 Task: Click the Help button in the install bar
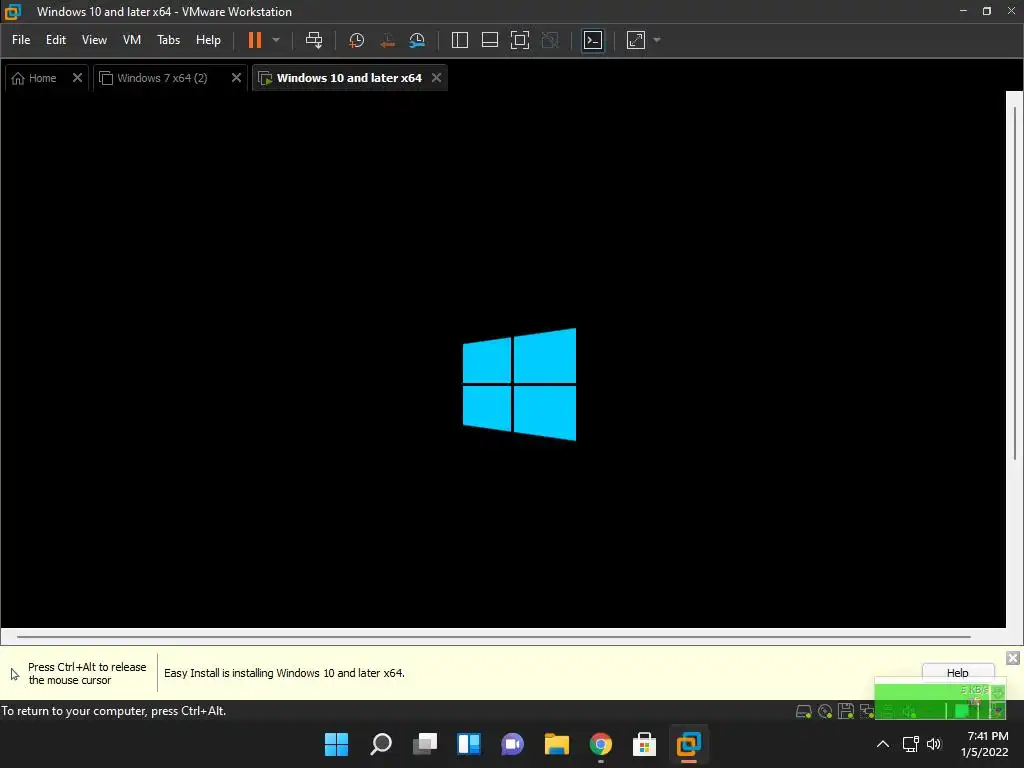point(957,672)
